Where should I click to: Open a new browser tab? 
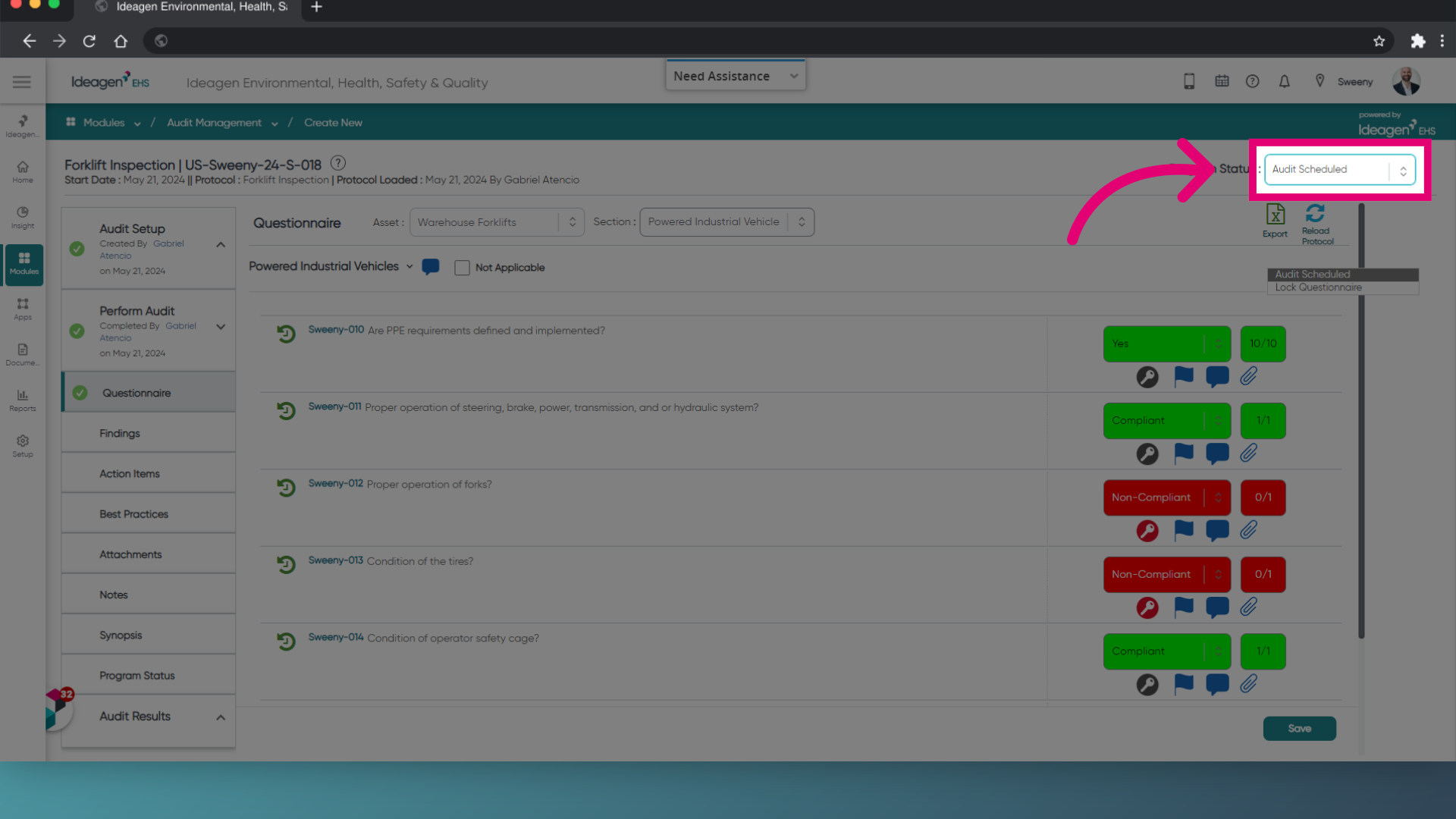tap(317, 8)
